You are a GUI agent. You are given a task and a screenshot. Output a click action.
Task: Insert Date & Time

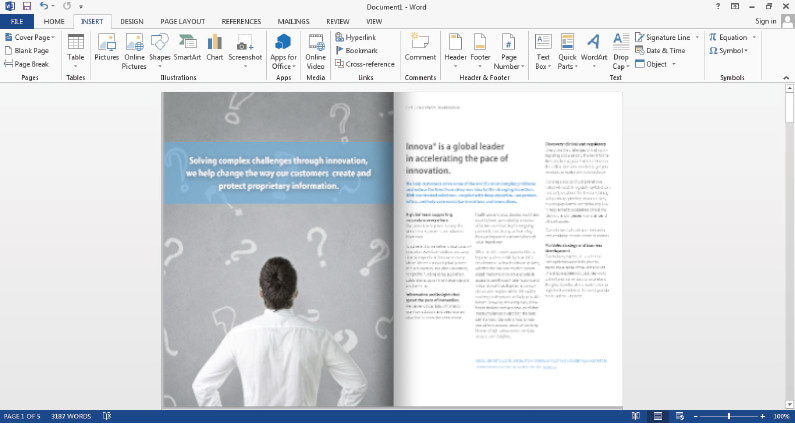(661, 51)
